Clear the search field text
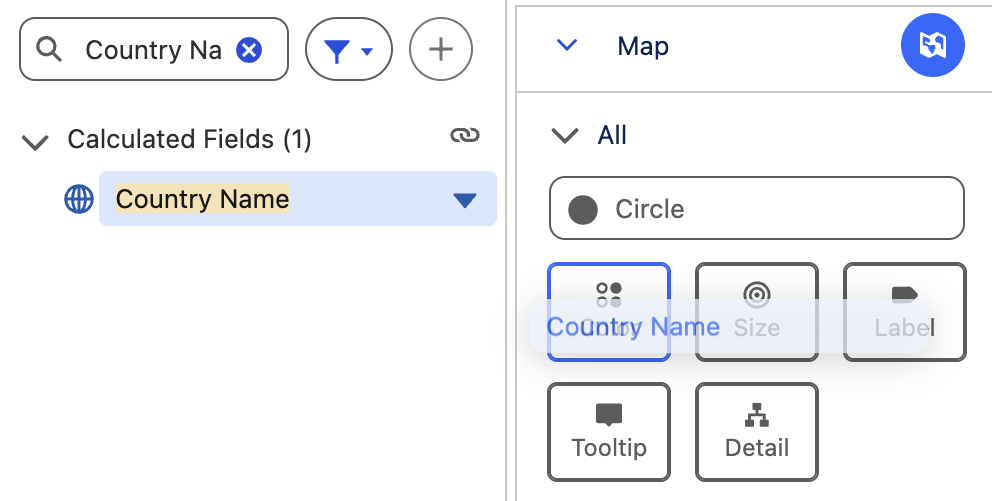Screen dimensions: 992x501 point(249,49)
